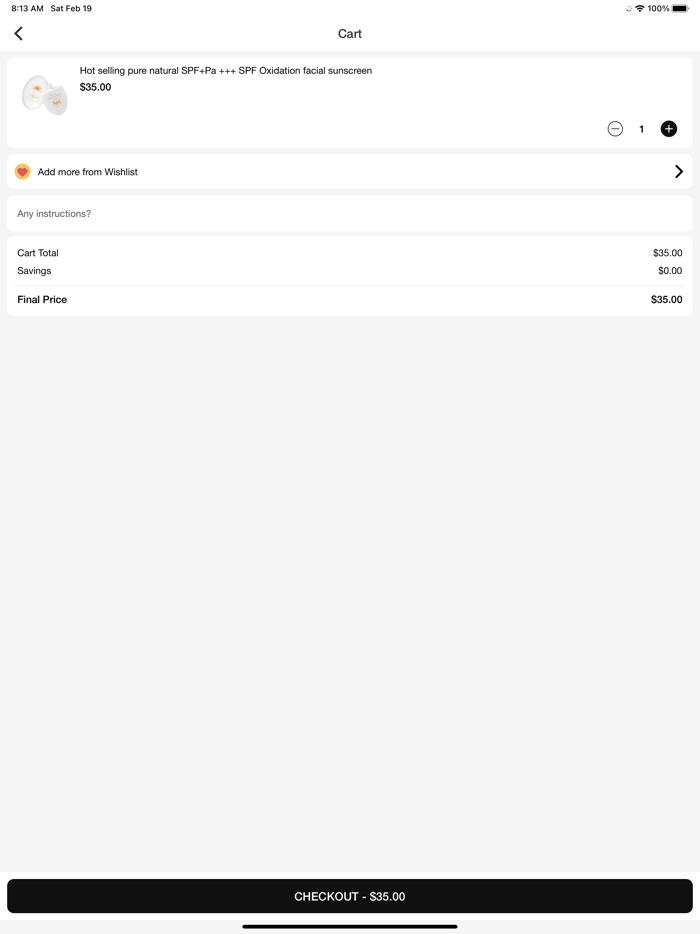
Task: Decrease sunscreen quantity with the minus button
Action: pyautogui.click(x=615, y=129)
